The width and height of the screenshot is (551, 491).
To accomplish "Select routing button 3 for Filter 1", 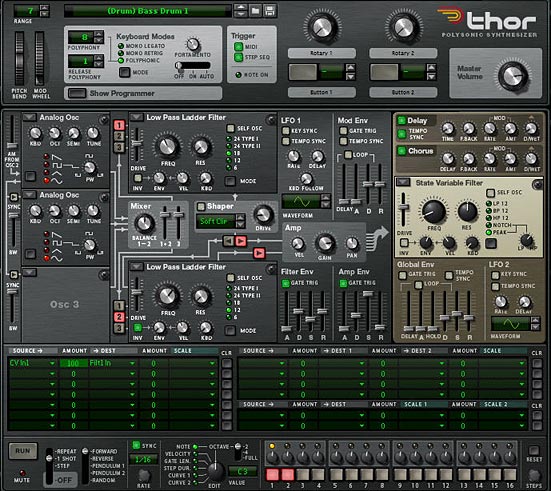I will pyautogui.click(x=119, y=147).
